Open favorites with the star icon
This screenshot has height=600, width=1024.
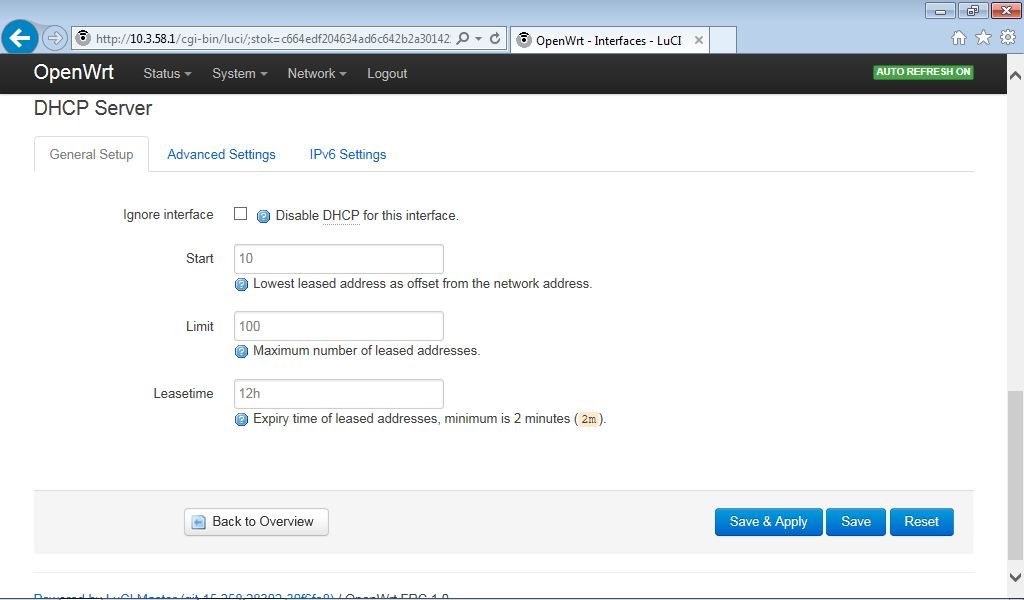tap(983, 38)
